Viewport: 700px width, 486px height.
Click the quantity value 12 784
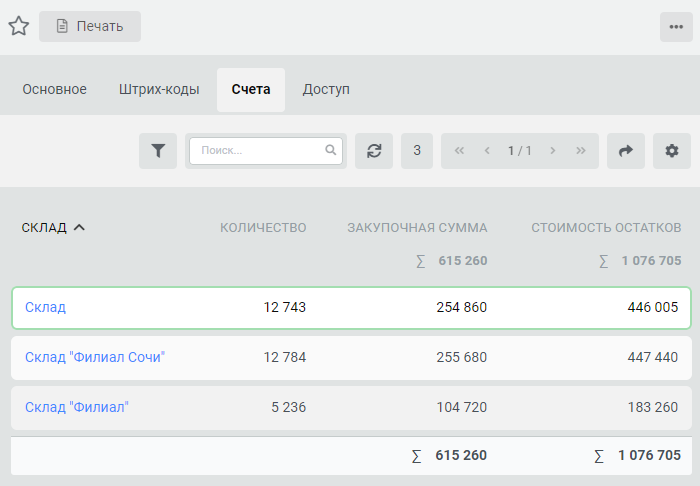[x=285, y=357]
